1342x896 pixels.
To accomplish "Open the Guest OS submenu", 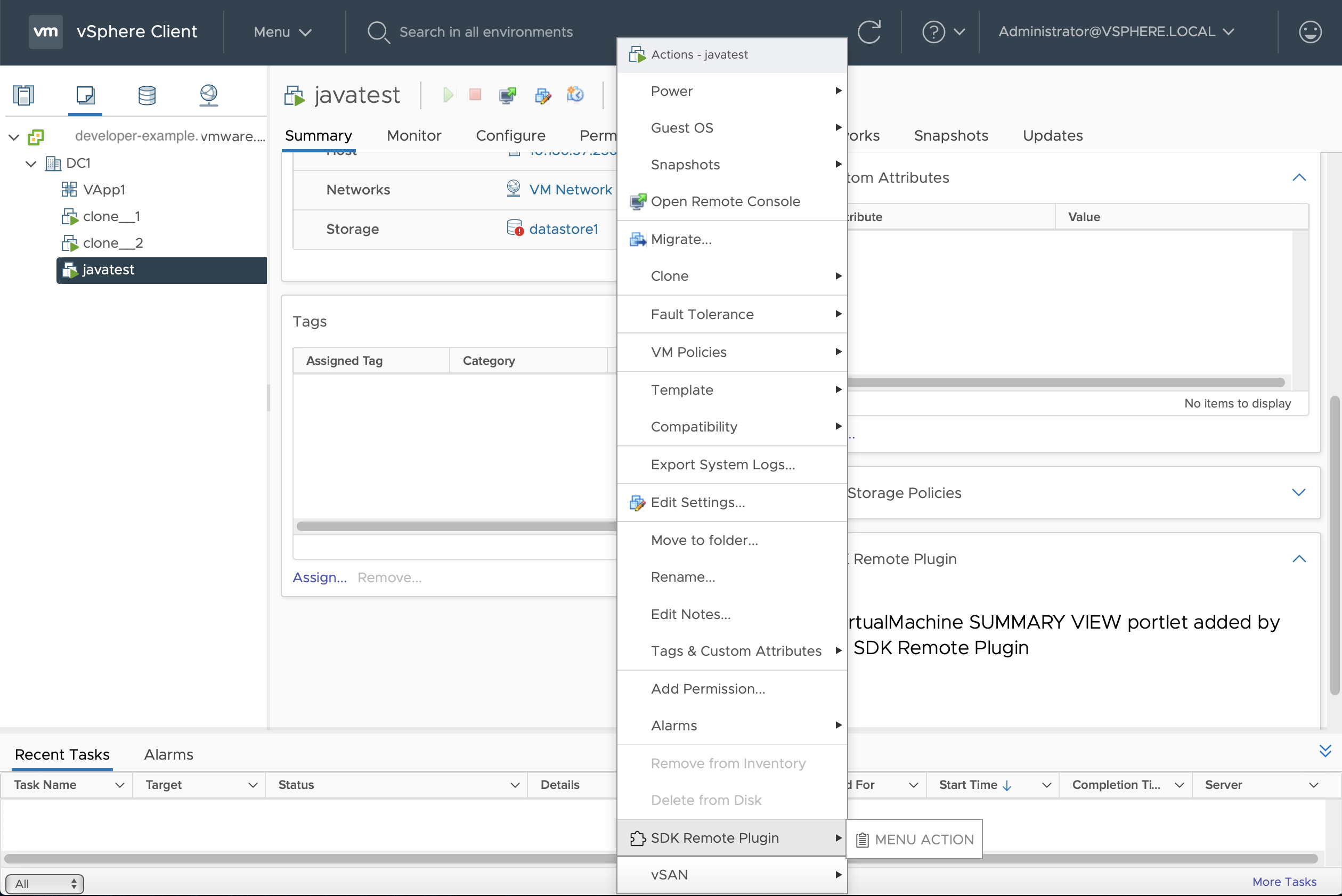I will [732, 127].
